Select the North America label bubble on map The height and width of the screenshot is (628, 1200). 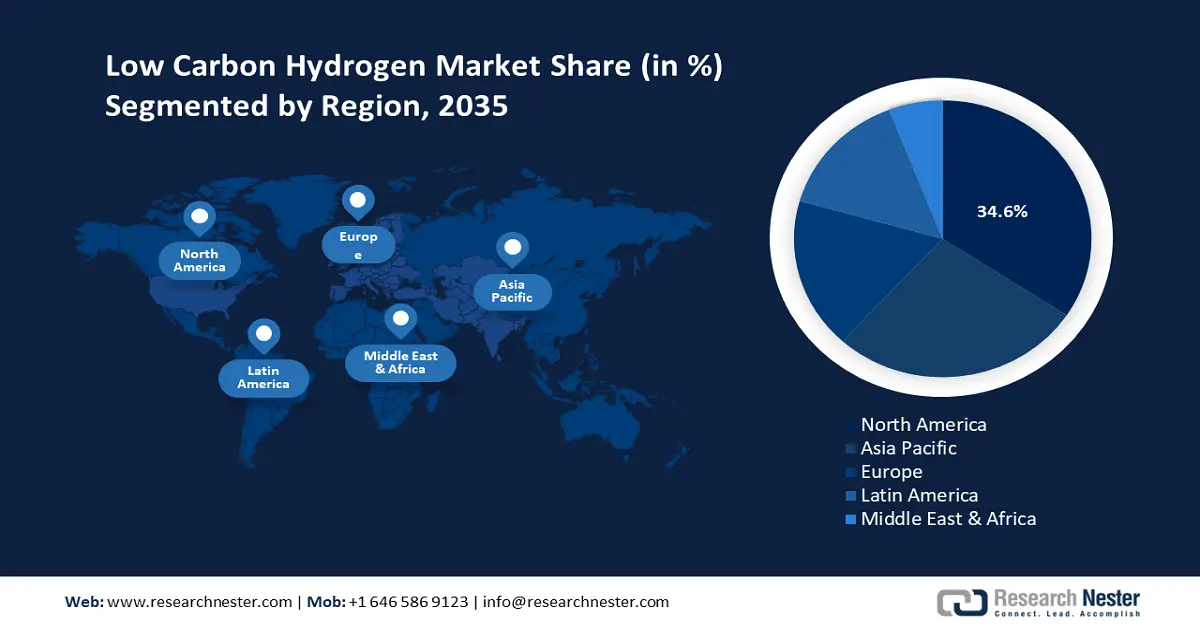tap(199, 261)
